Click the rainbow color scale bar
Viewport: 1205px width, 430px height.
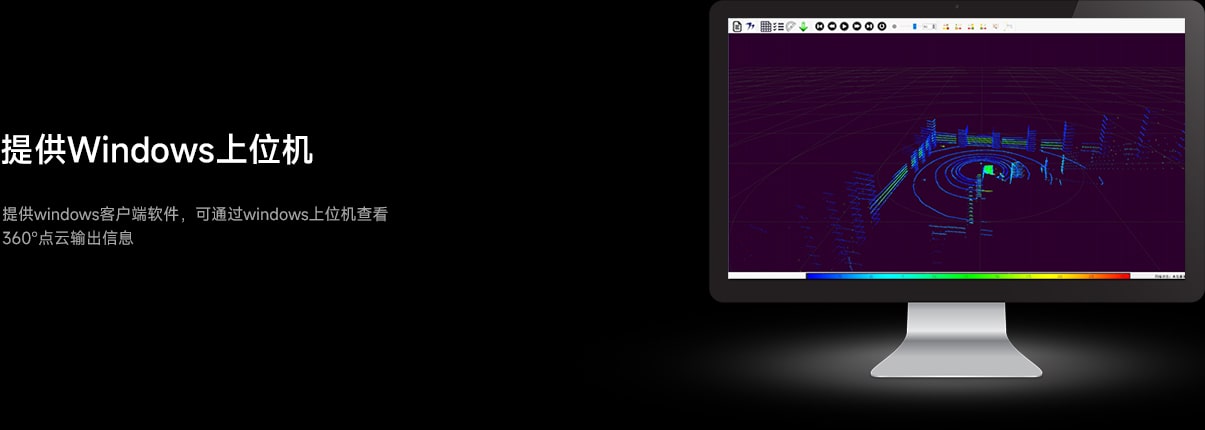tap(967, 276)
